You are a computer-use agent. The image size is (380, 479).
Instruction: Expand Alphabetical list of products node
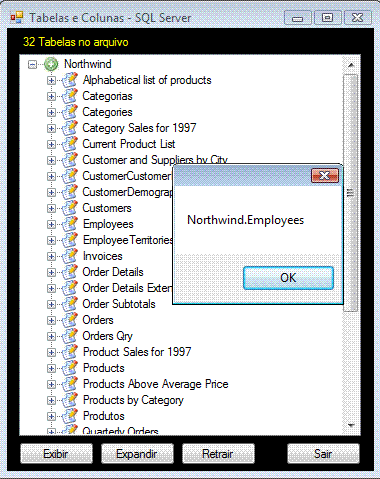[x=51, y=80]
